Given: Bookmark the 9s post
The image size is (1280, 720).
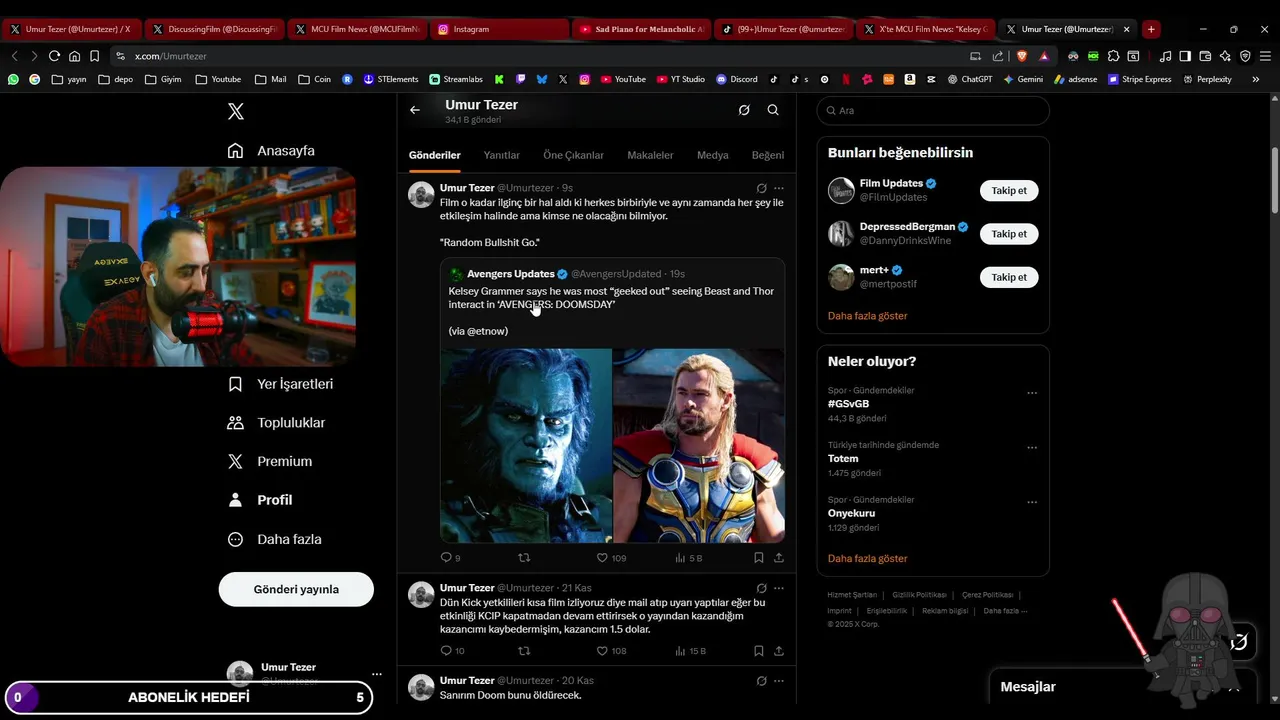Looking at the screenshot, I should tap(759, 558).
